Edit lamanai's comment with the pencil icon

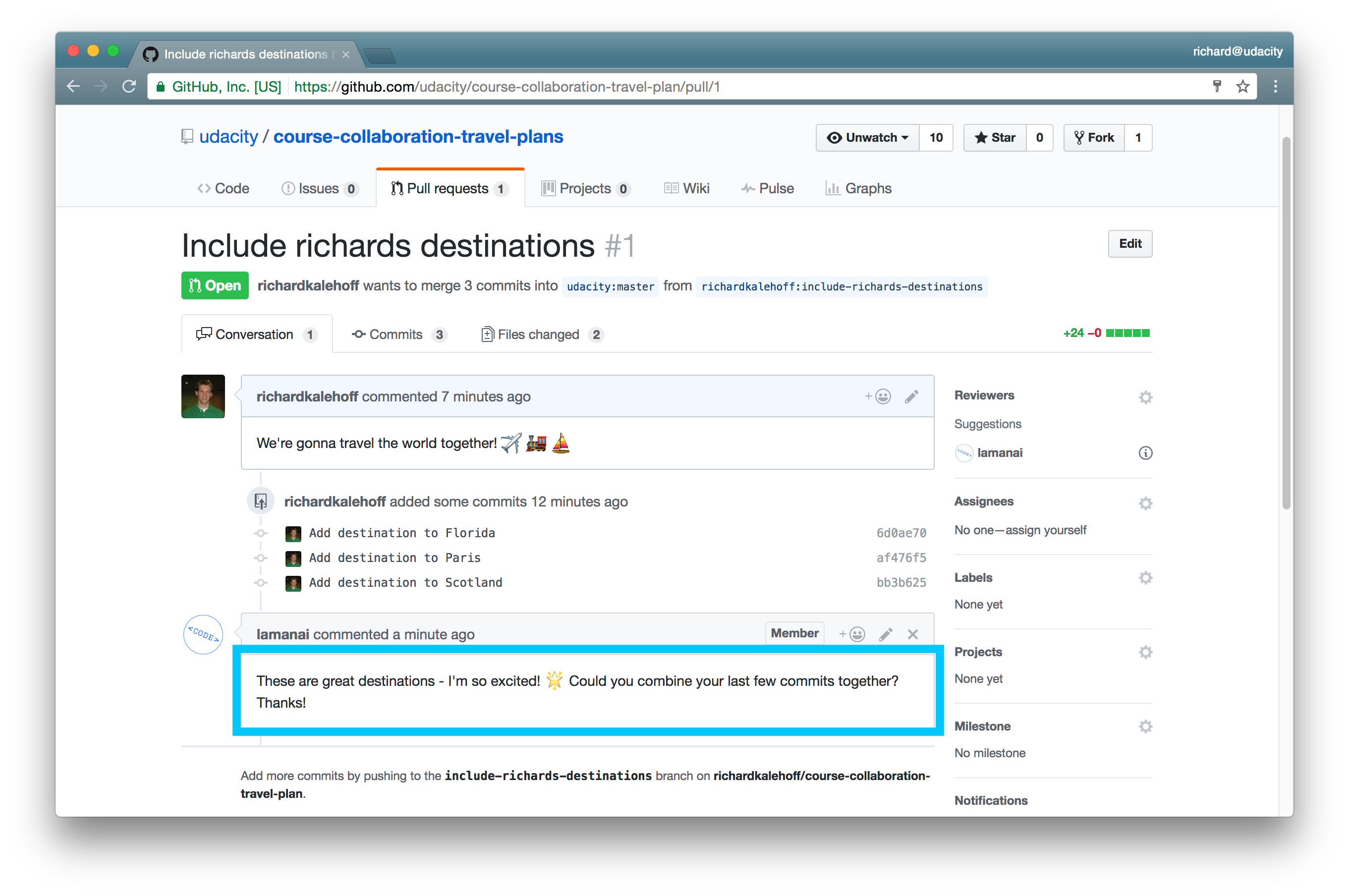click(x=885, y=634)
